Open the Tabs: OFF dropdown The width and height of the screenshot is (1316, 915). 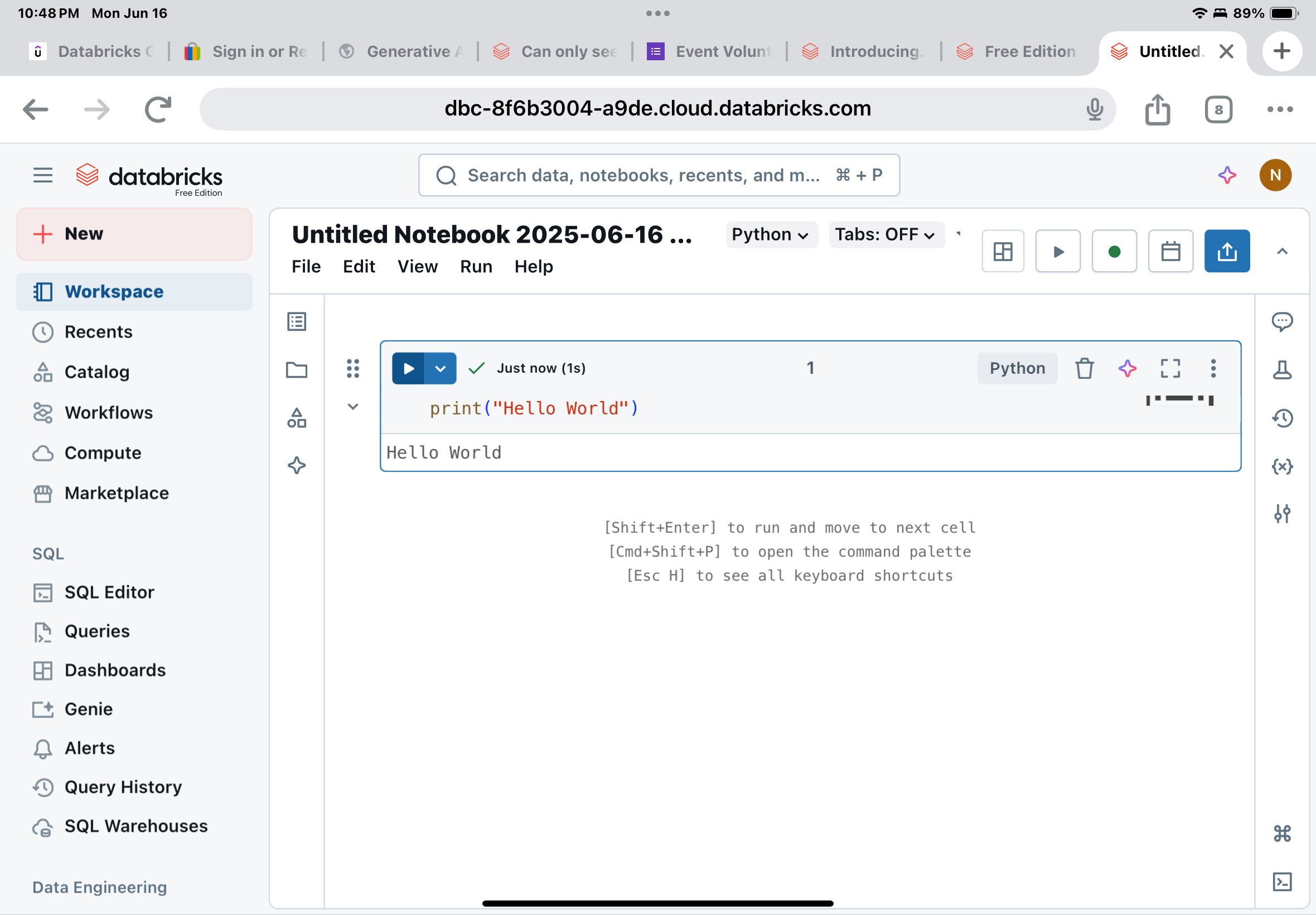point(885,234)
